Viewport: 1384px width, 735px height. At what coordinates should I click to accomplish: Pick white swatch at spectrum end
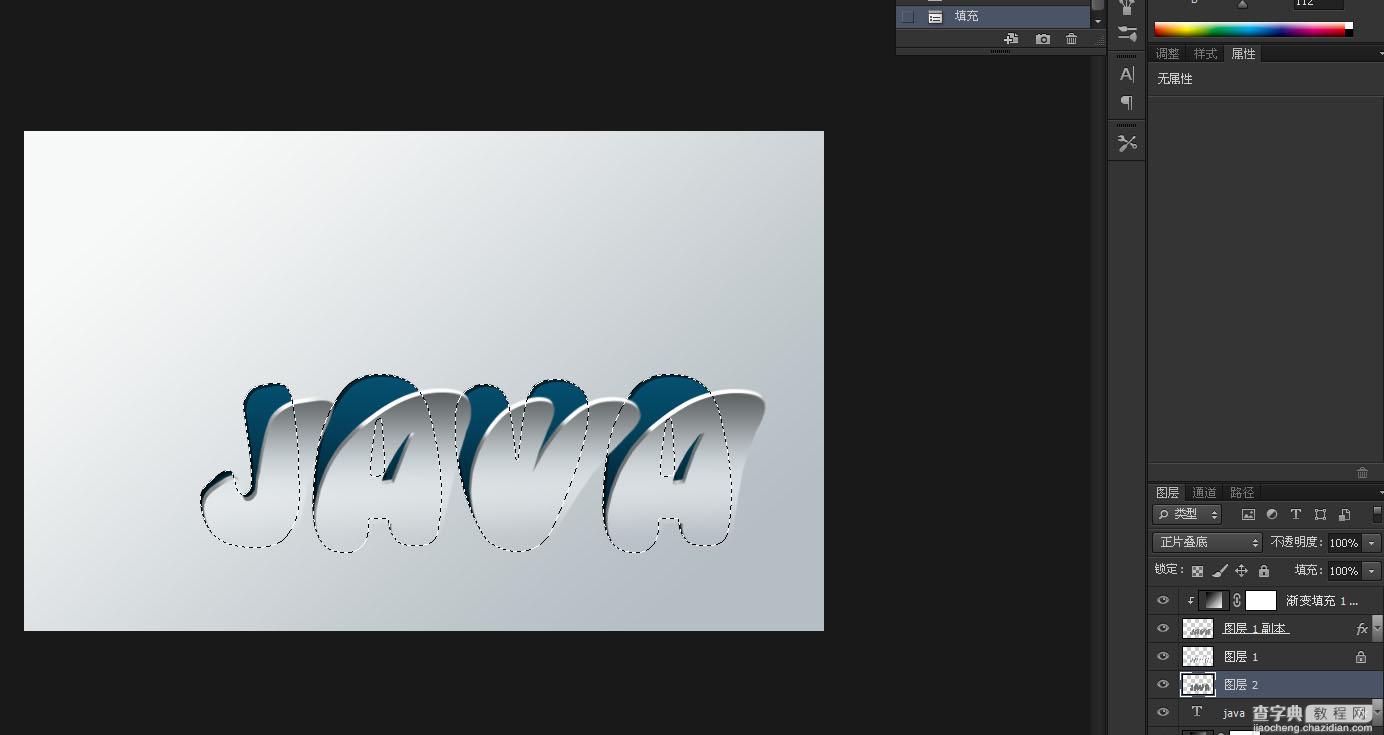(1349, 26)
